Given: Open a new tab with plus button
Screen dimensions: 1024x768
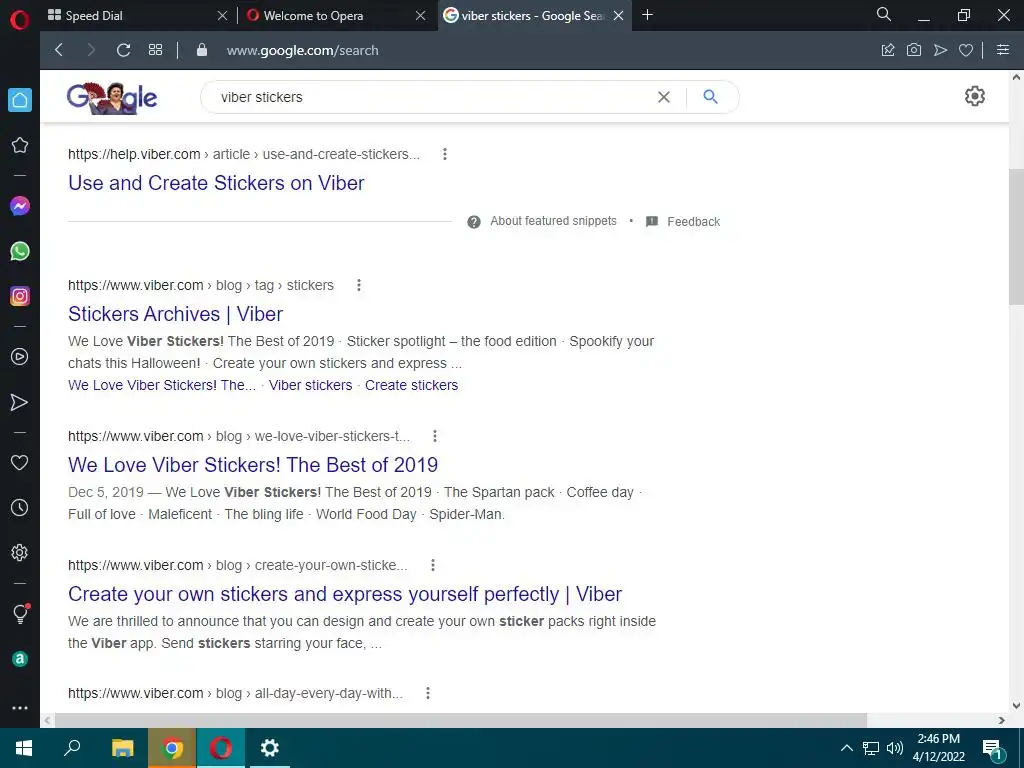Looking at the screenshot, I should 647,14.
